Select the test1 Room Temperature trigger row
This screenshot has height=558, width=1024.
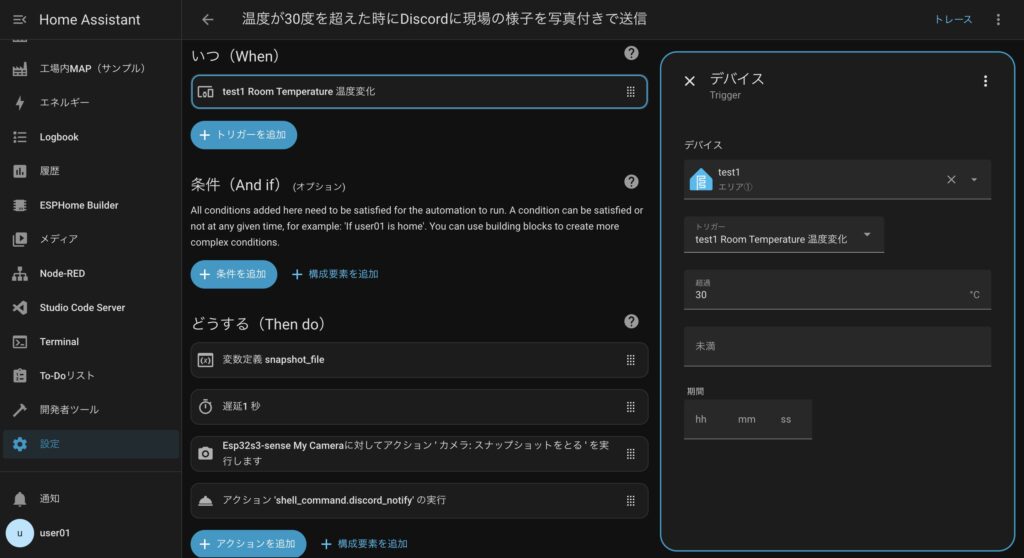(x=419, y=91)
